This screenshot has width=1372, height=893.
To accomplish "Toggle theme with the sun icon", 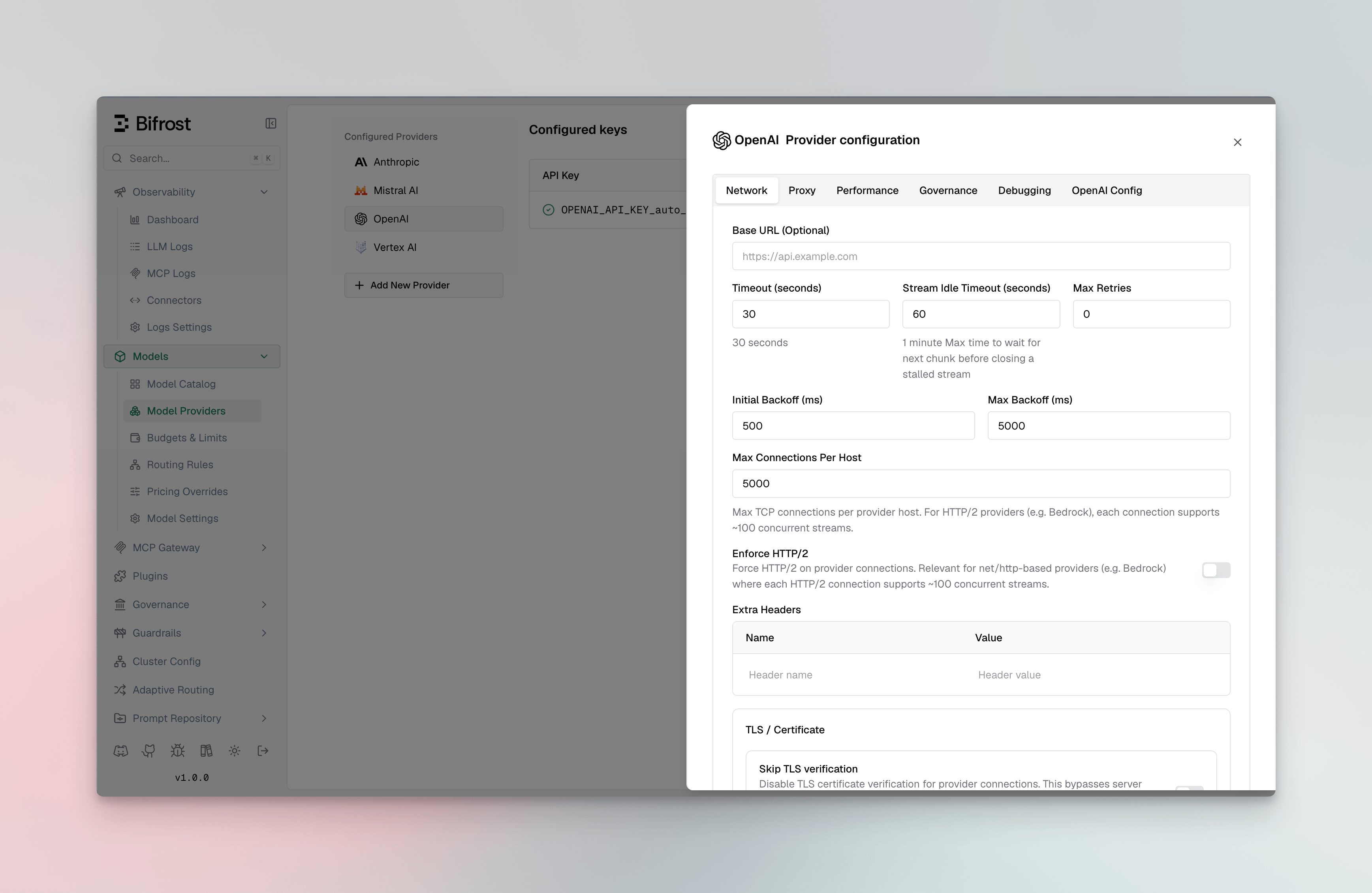I will pyautogui.click(x=234, y=751).
